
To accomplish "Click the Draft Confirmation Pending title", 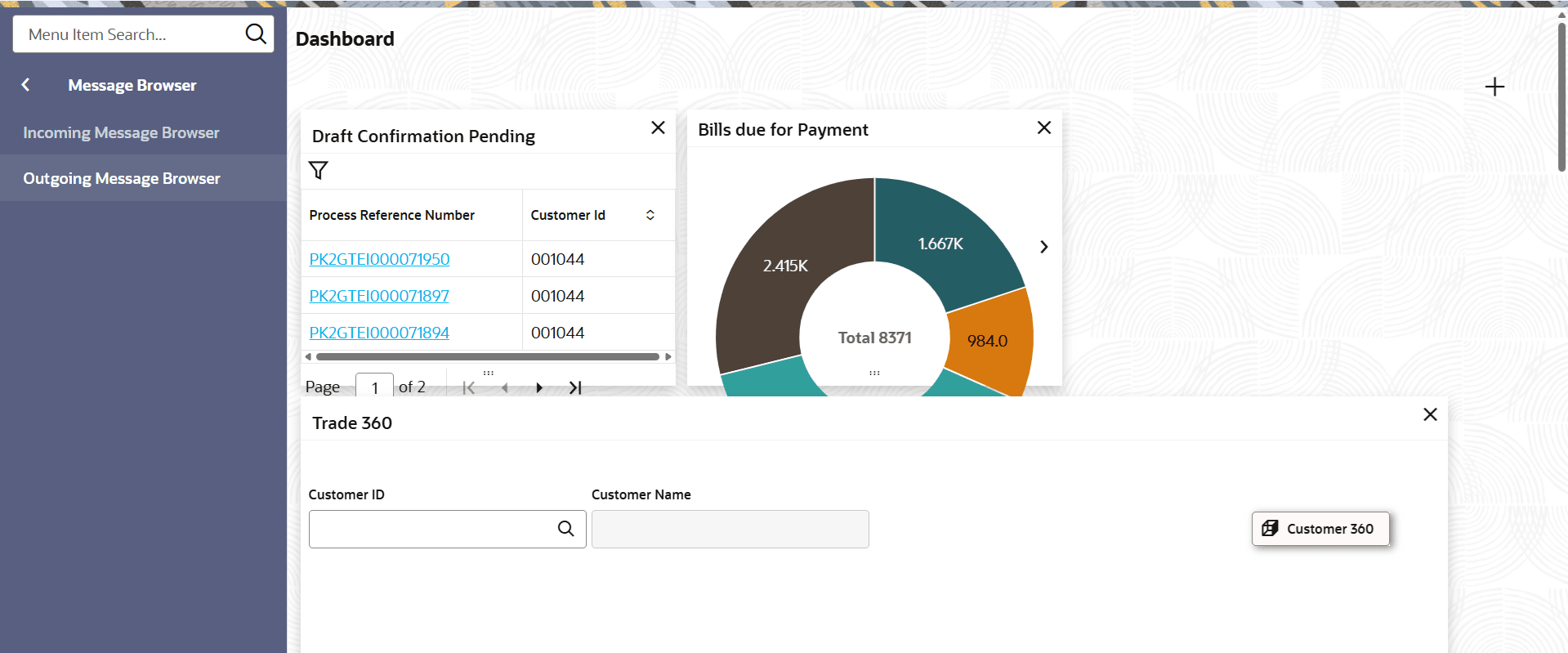I will [x=423, y=136].
